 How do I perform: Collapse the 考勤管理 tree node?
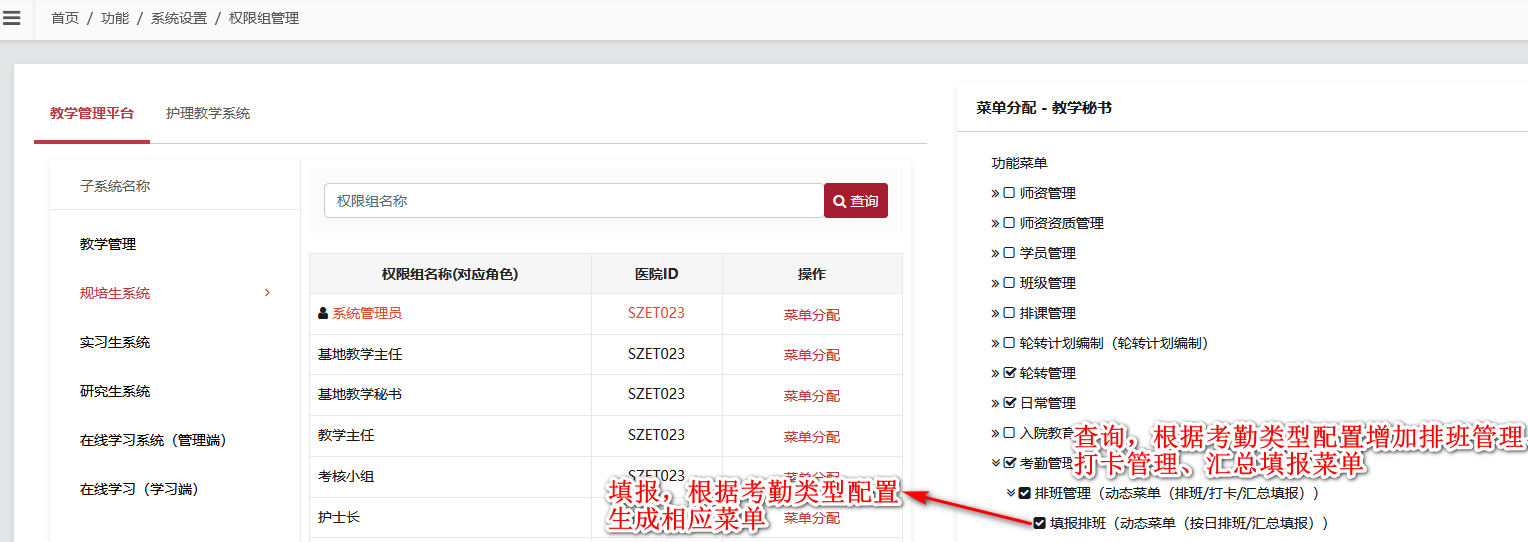(x=996, y=463)
